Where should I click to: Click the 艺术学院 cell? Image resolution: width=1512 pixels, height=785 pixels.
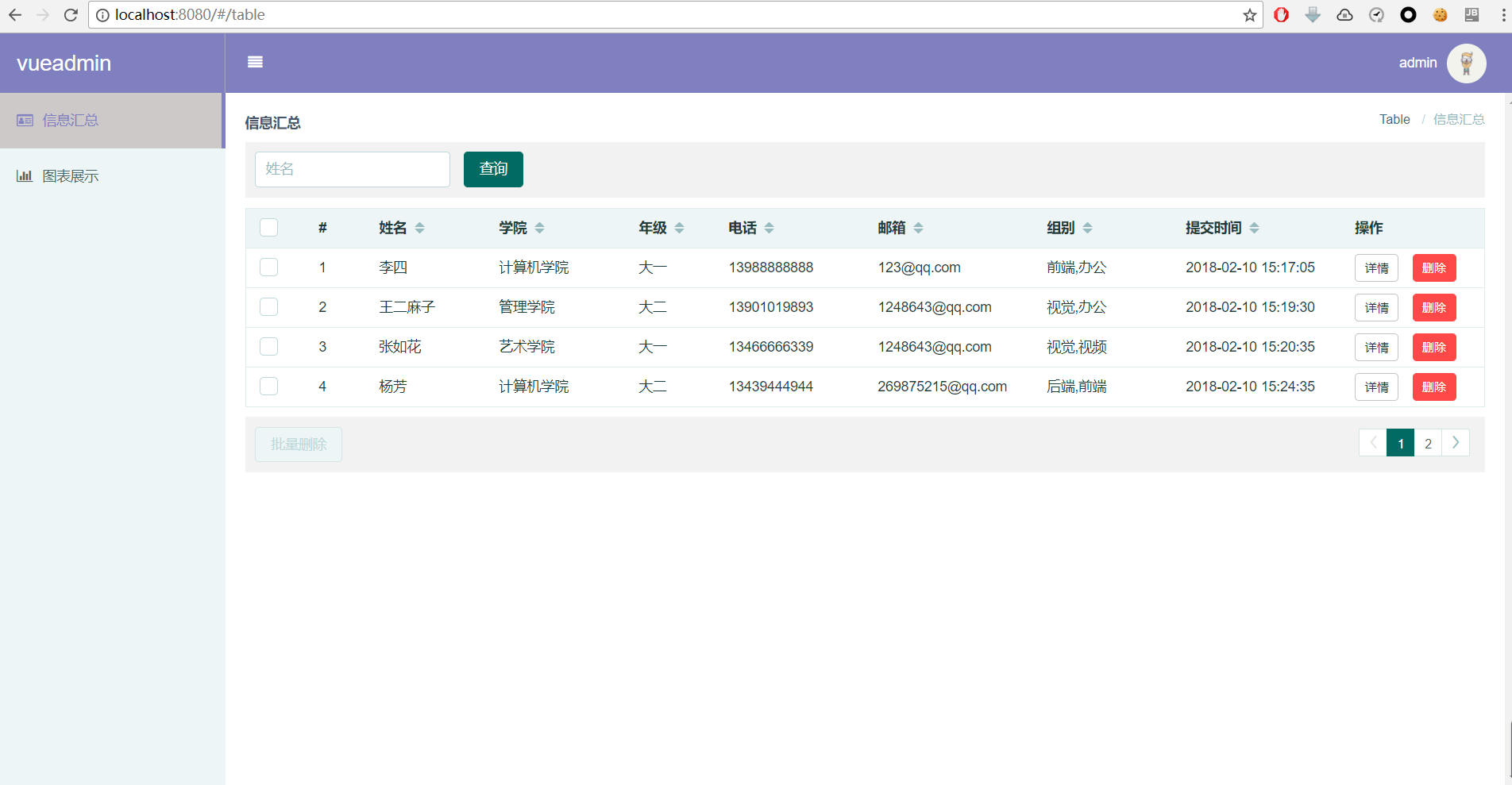(526, 347)
